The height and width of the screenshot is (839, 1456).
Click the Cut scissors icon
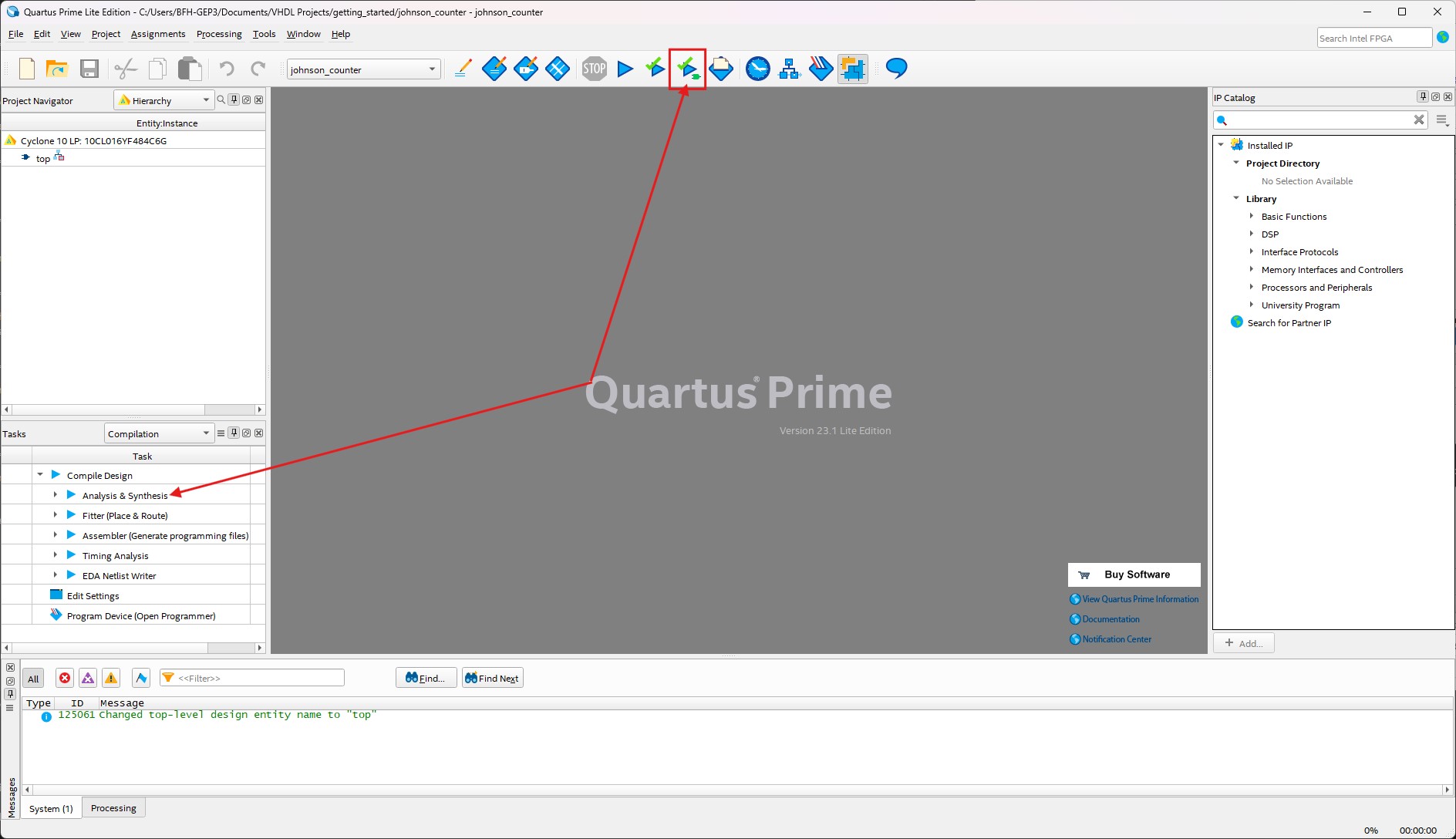[x=125, y=69]
